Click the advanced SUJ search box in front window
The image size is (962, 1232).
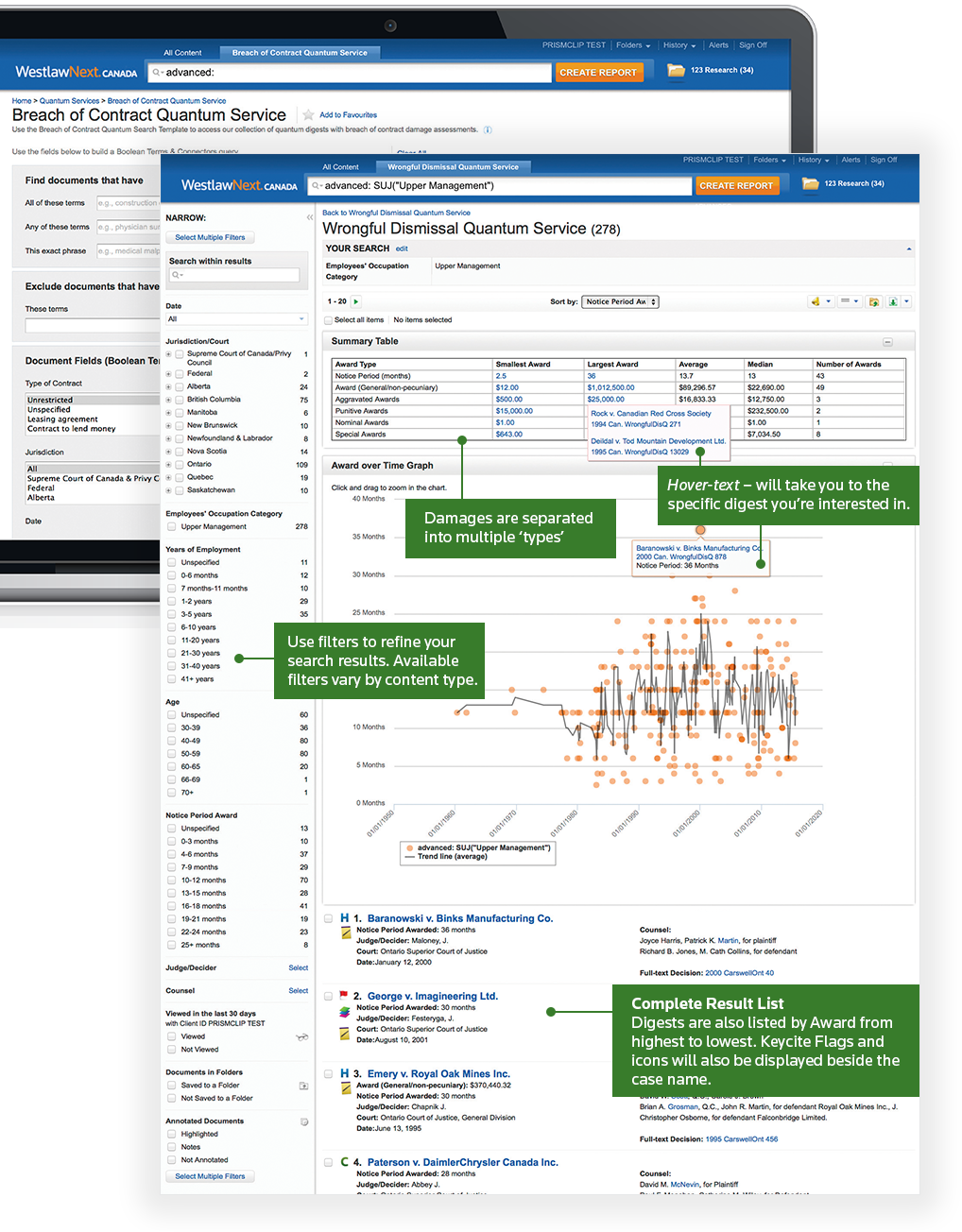click(499, 186)
